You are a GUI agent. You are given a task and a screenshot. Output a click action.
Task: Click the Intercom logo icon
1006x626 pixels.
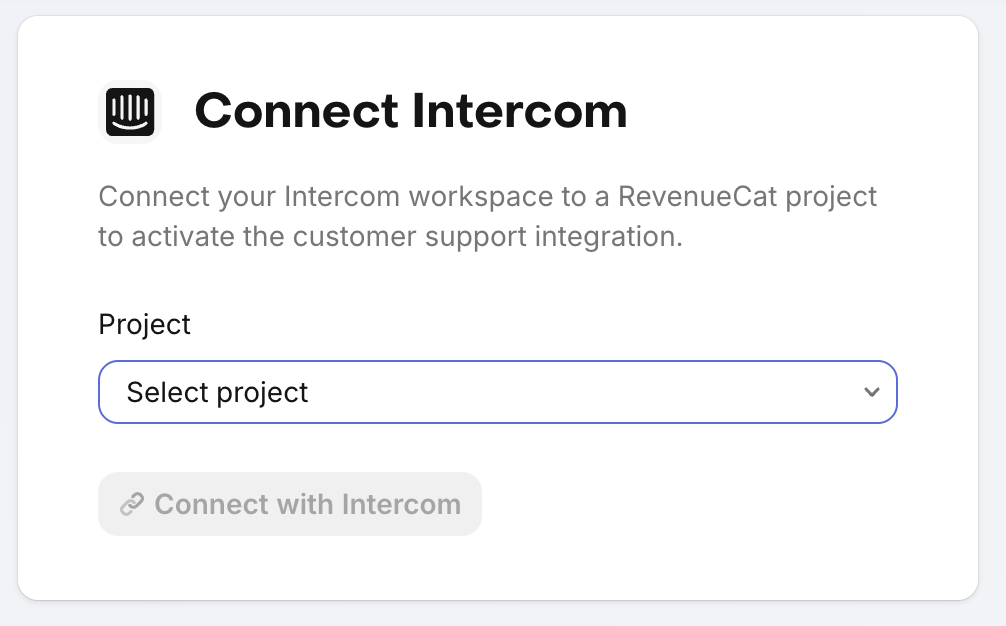[x=131, y=111]
